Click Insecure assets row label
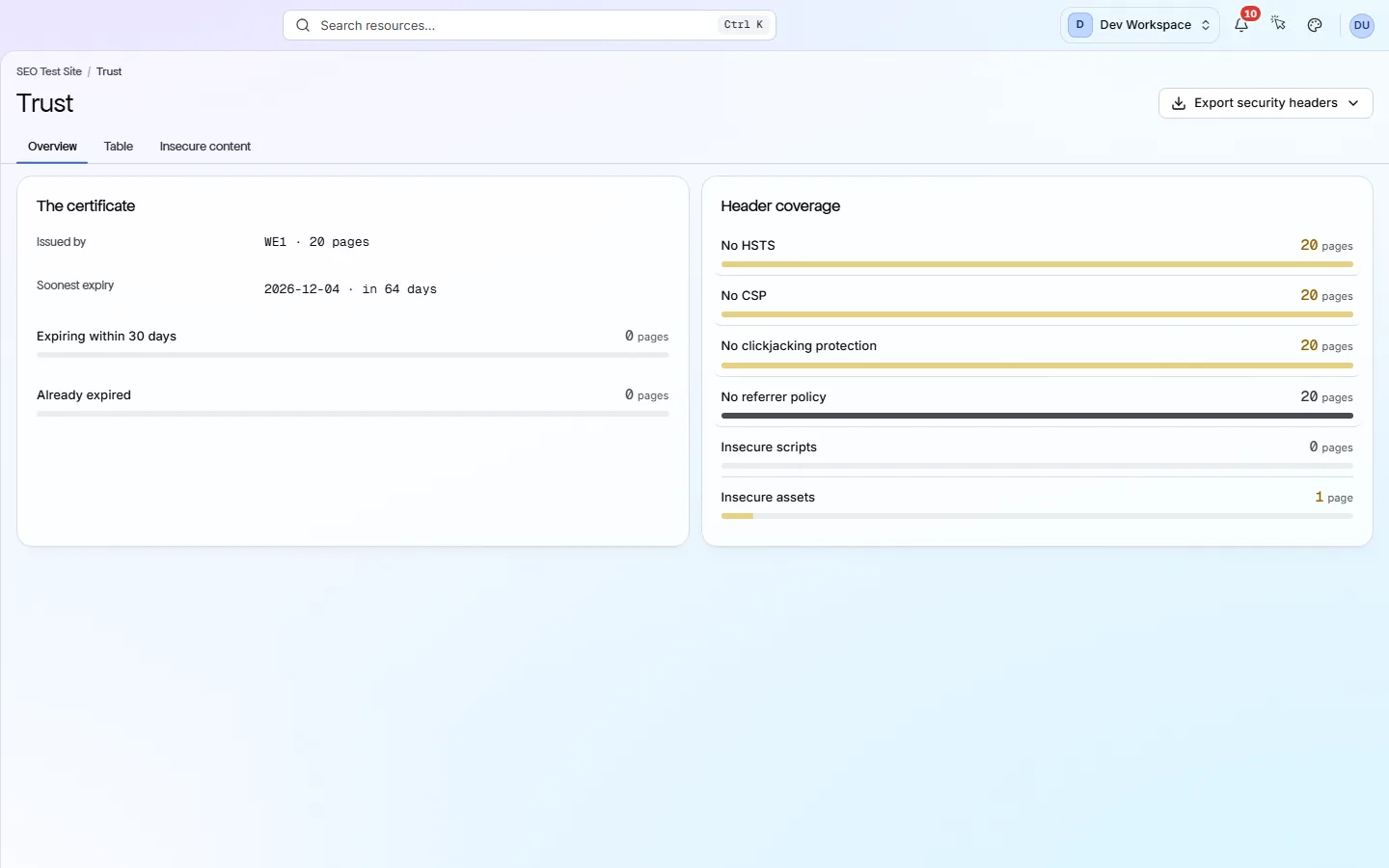The width and height of the screenshot is (1389, 868). pos(768,498)
